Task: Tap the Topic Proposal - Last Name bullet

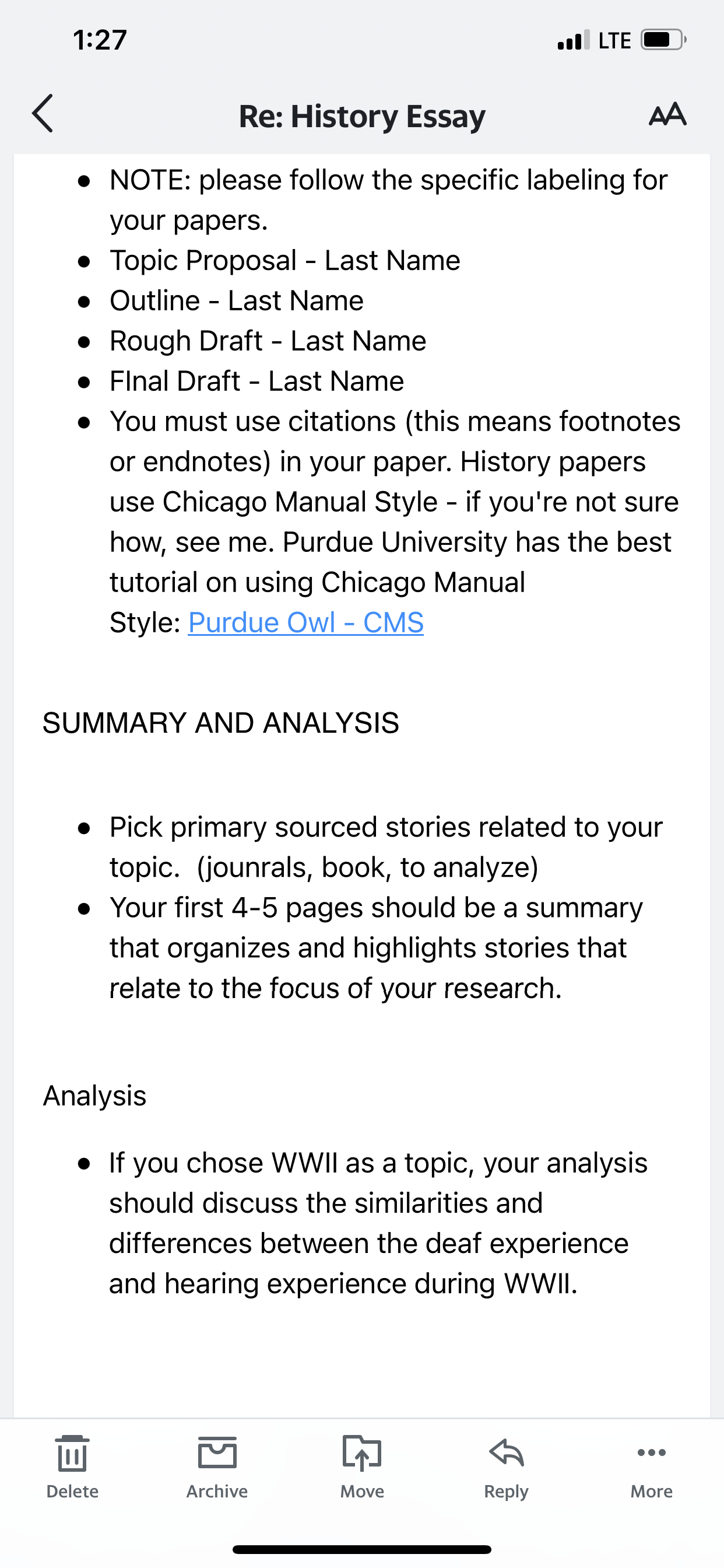Action: tap(284, 261)
